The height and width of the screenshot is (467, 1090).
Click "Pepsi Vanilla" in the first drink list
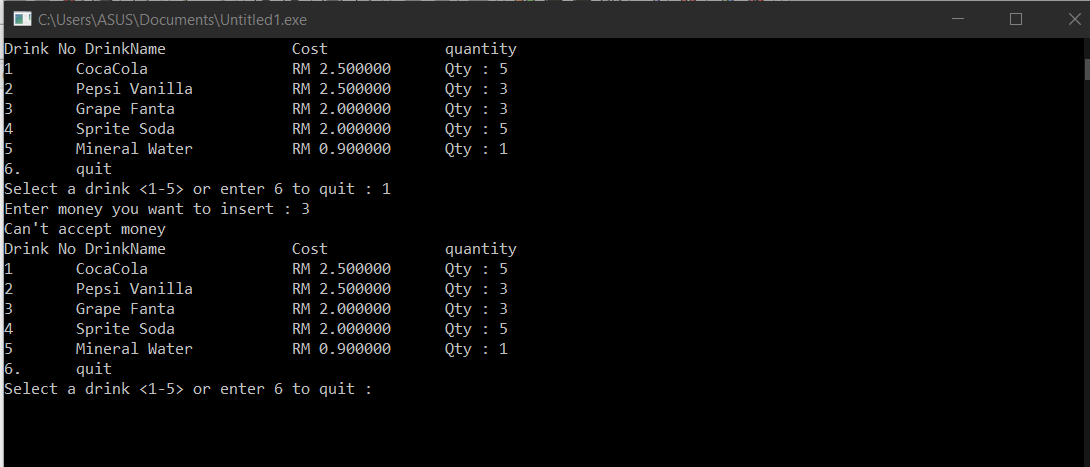tap(134, 89)
